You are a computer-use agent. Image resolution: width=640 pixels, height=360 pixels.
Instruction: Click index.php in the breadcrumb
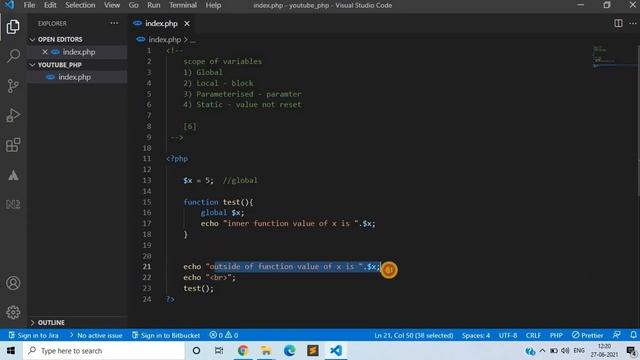(164, 40)
